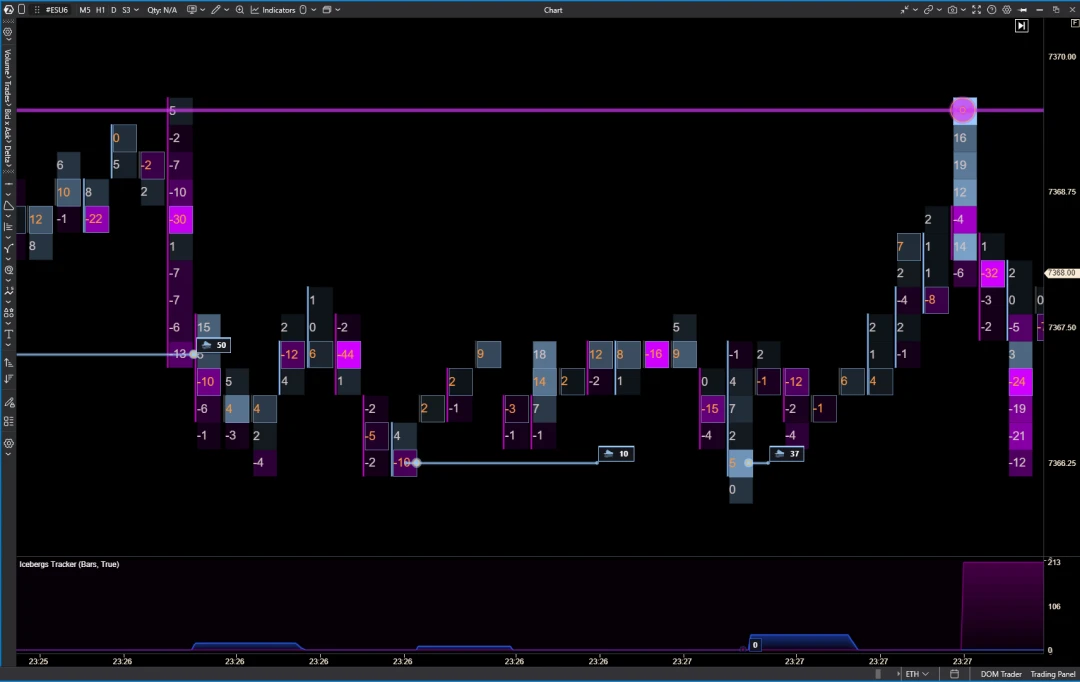This screenshot has width=1080, height=682.
Task: Click the bottom gear icon in the left sidebar
Action: pyautogui.click(x=8, y=444)
